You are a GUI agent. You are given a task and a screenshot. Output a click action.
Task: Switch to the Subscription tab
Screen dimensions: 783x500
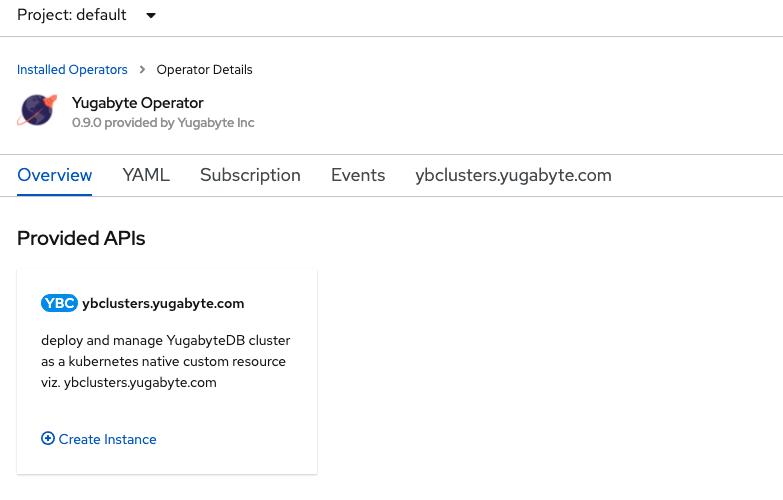[x=250, y=175]
